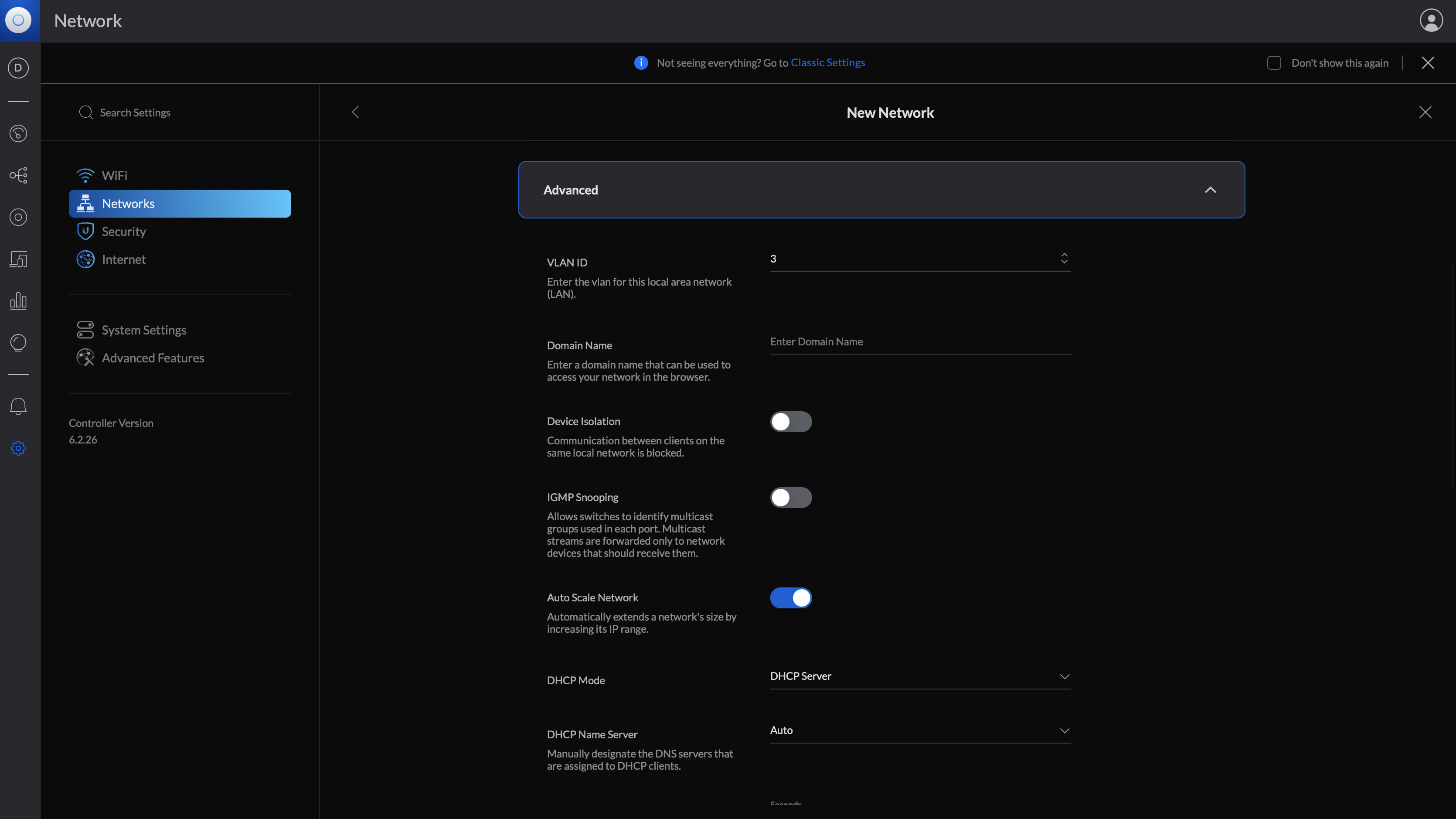Open the user account profile icon
The image size is (1456, 819).
[x=1431, y=21]
